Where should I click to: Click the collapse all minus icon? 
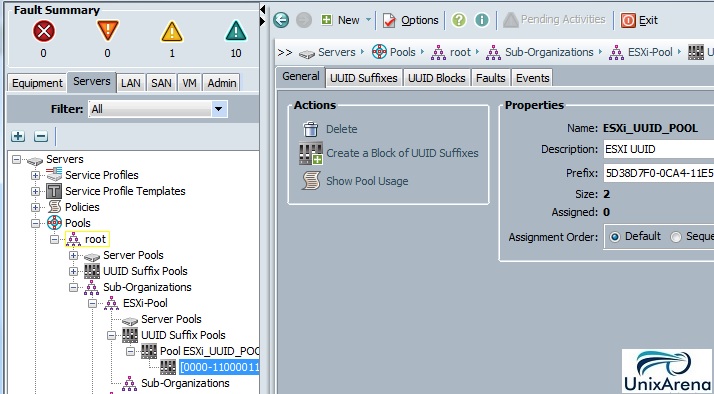[41, 136]
